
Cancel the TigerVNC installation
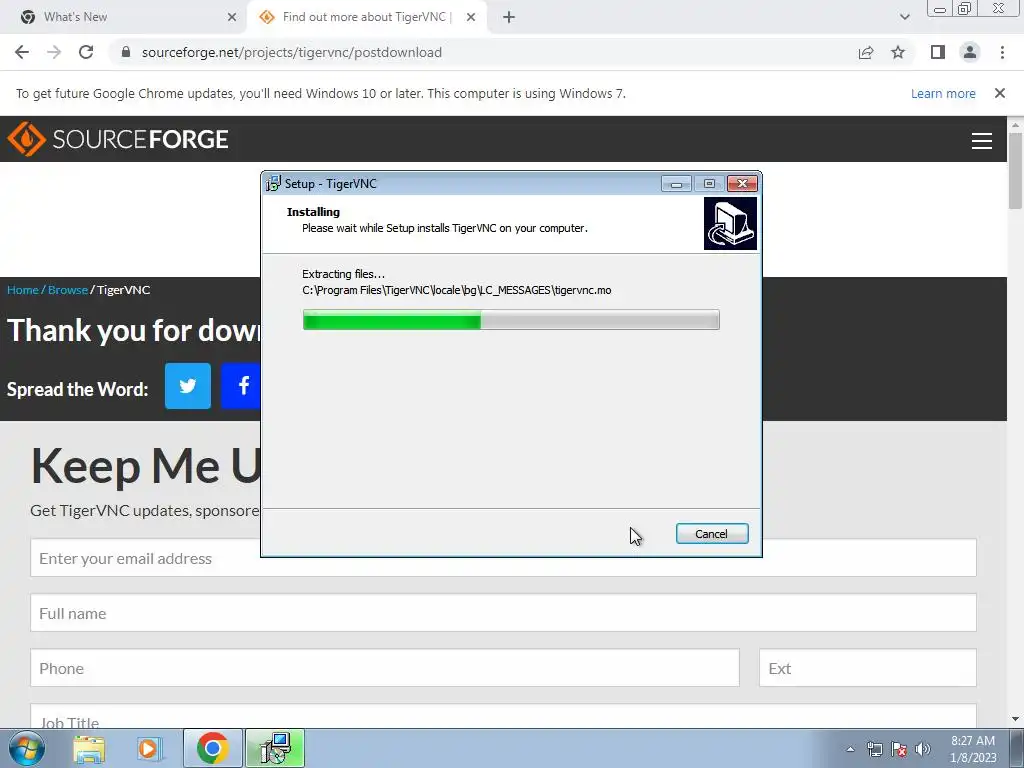(712, 534)
